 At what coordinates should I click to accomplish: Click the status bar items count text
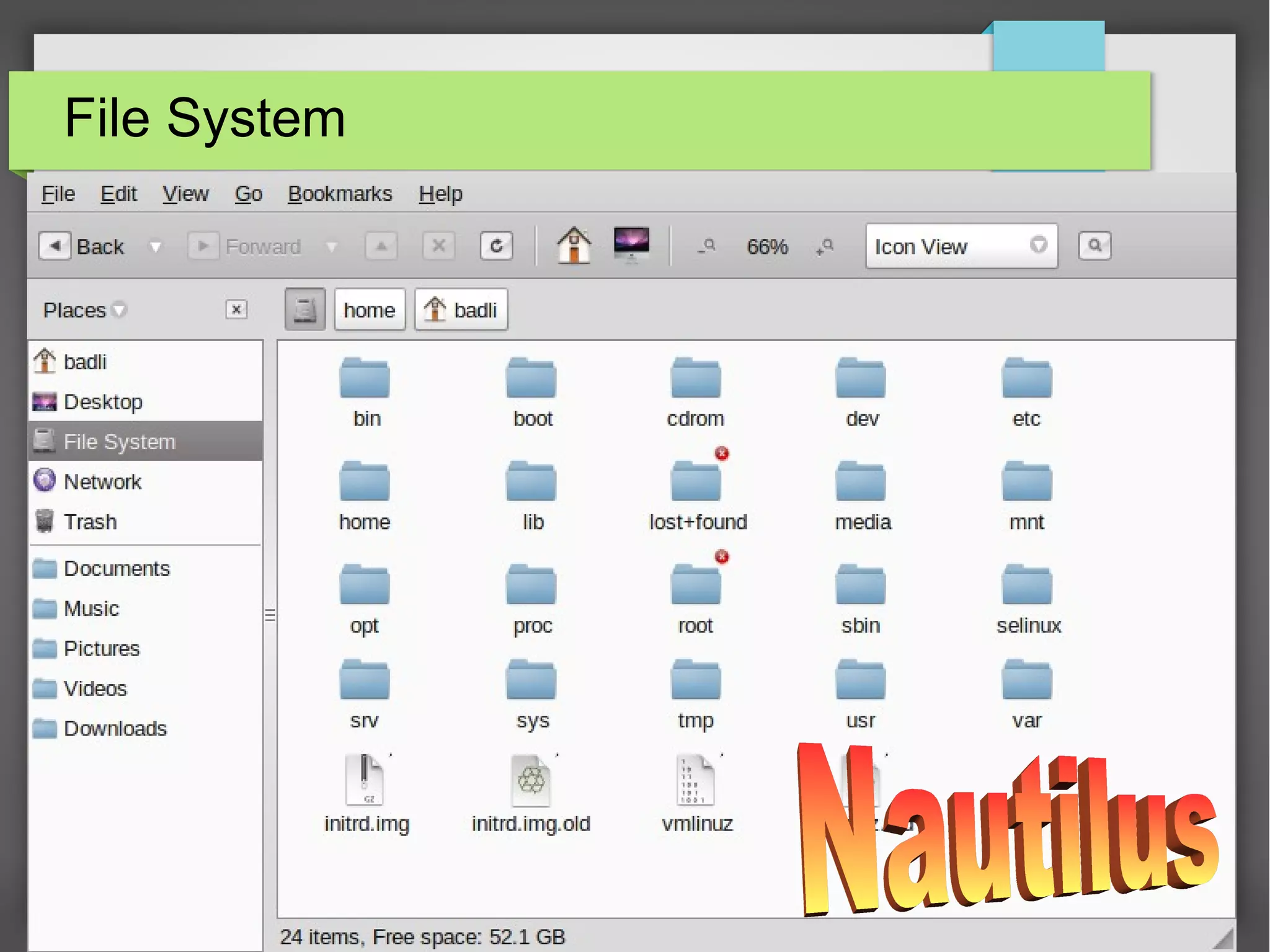pos(422,936)
